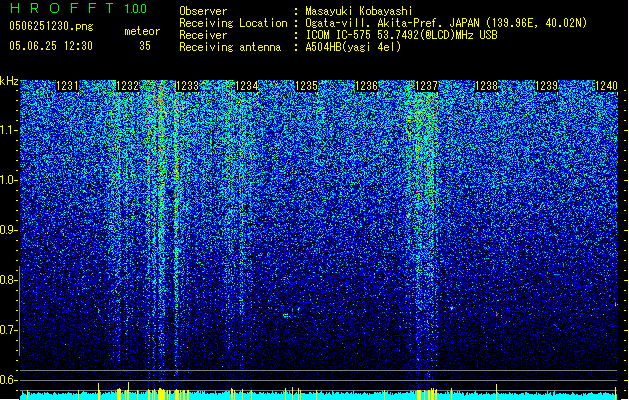Click observer name Masayuki Kobayashi

[x=359, y=11]
